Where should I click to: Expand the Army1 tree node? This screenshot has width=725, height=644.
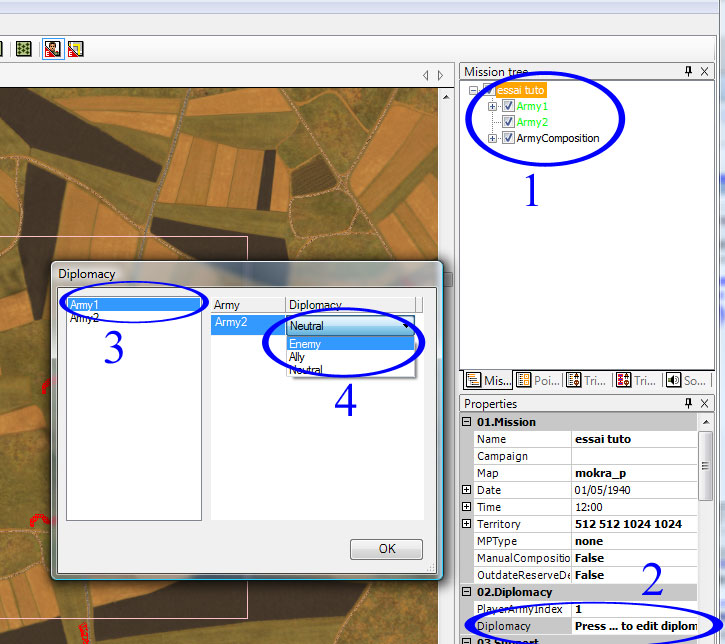pyautogui.click(x=493, y=106)
